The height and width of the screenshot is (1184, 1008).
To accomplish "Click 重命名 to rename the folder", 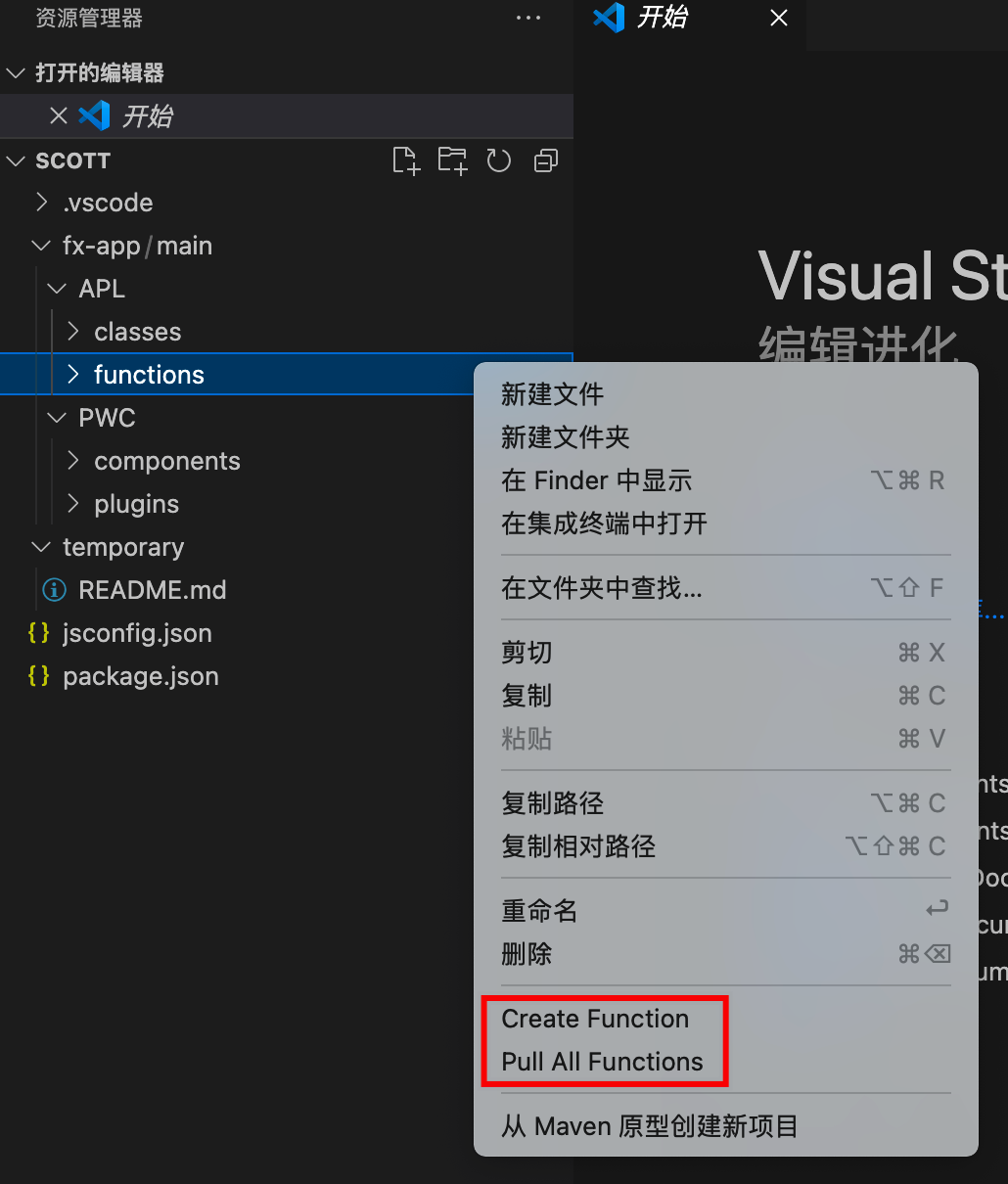I will click(539, 911).
